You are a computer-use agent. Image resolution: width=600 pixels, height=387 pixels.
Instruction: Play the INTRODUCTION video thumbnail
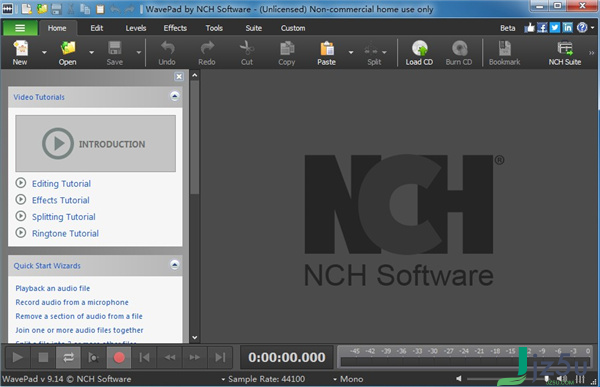96,143
